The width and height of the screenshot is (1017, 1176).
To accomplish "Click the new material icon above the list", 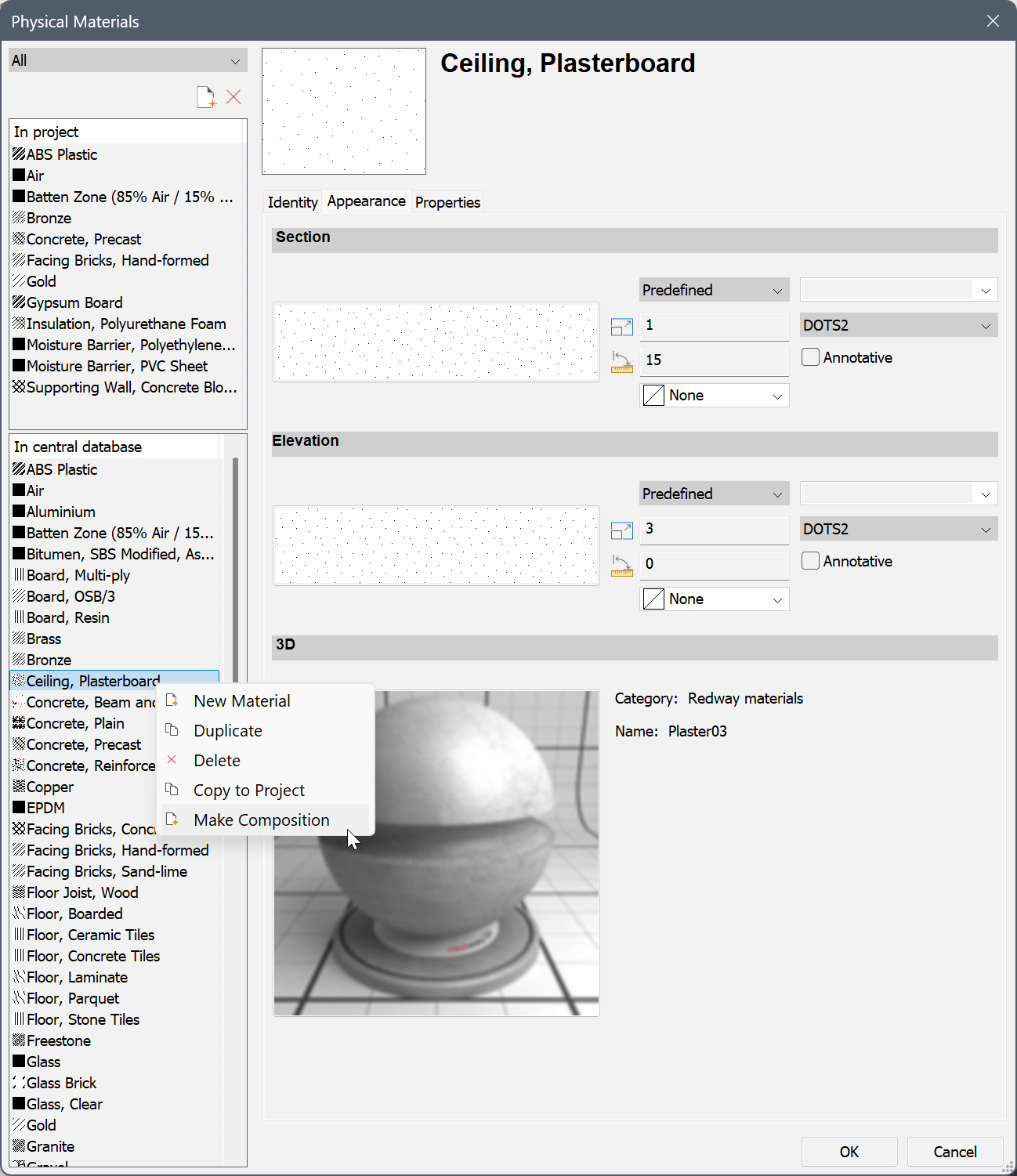I will pos(206,97).
